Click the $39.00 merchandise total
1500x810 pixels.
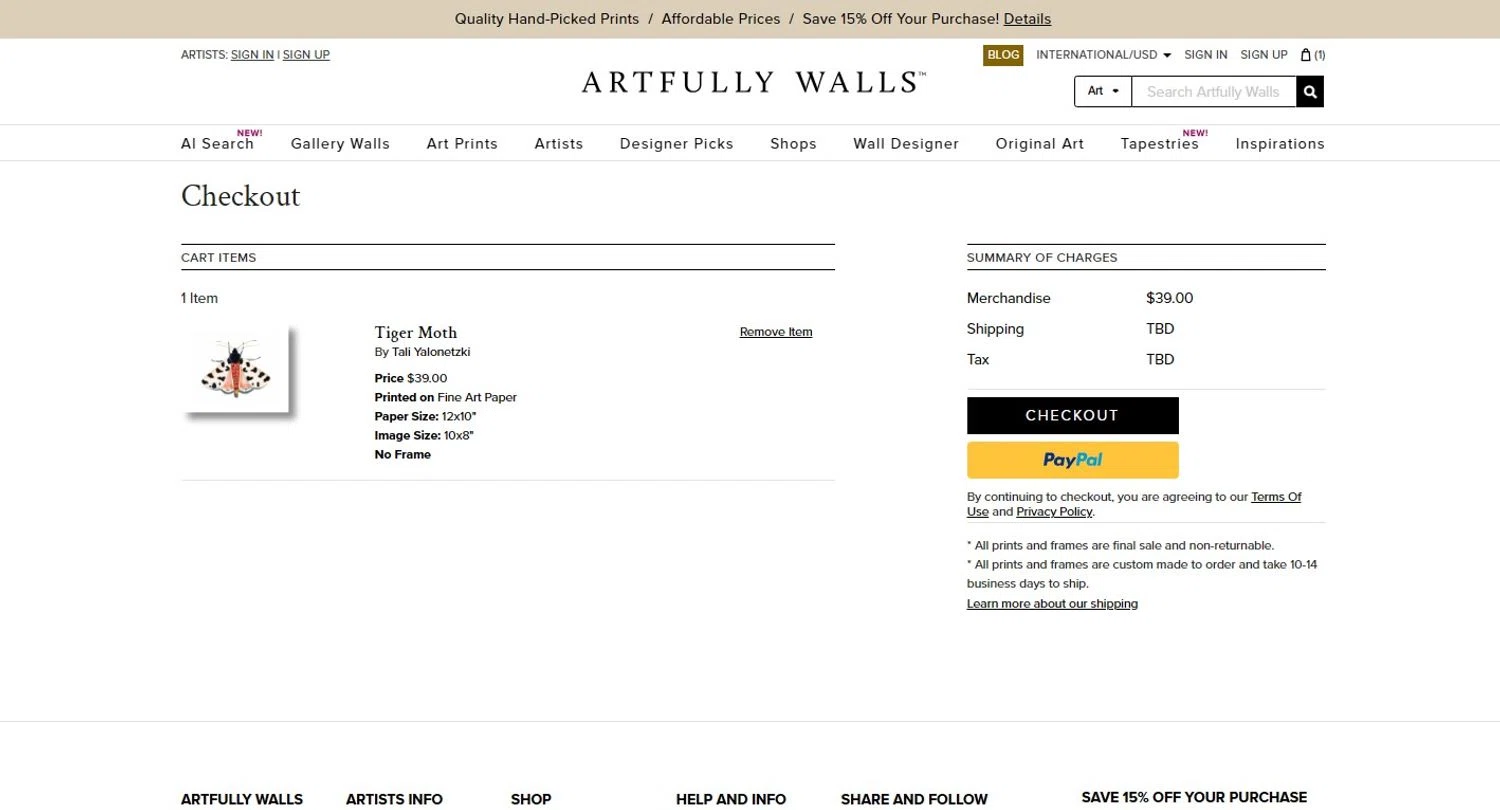[1170, 298]
